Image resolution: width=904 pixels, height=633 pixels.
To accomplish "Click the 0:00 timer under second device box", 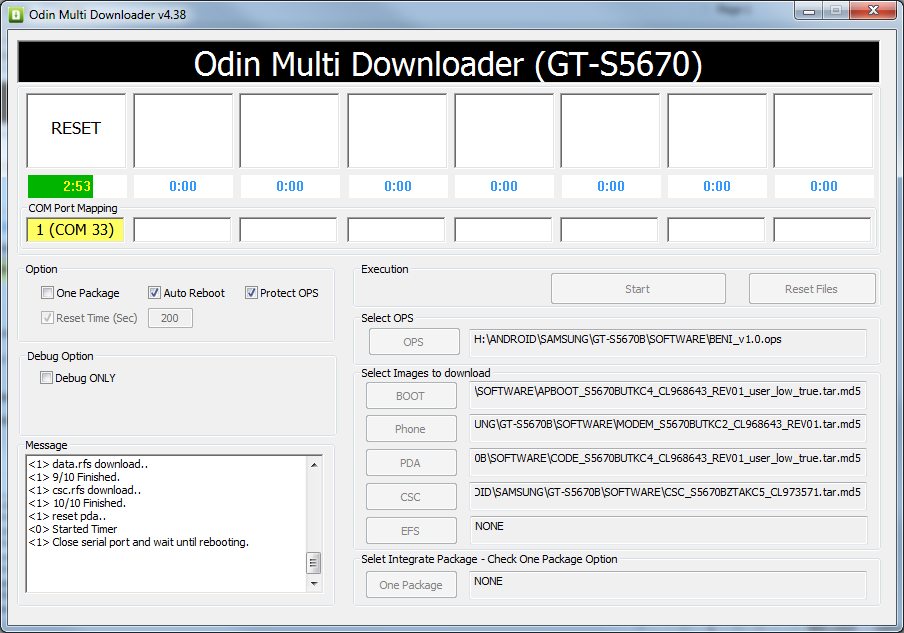I will point(183,186).
